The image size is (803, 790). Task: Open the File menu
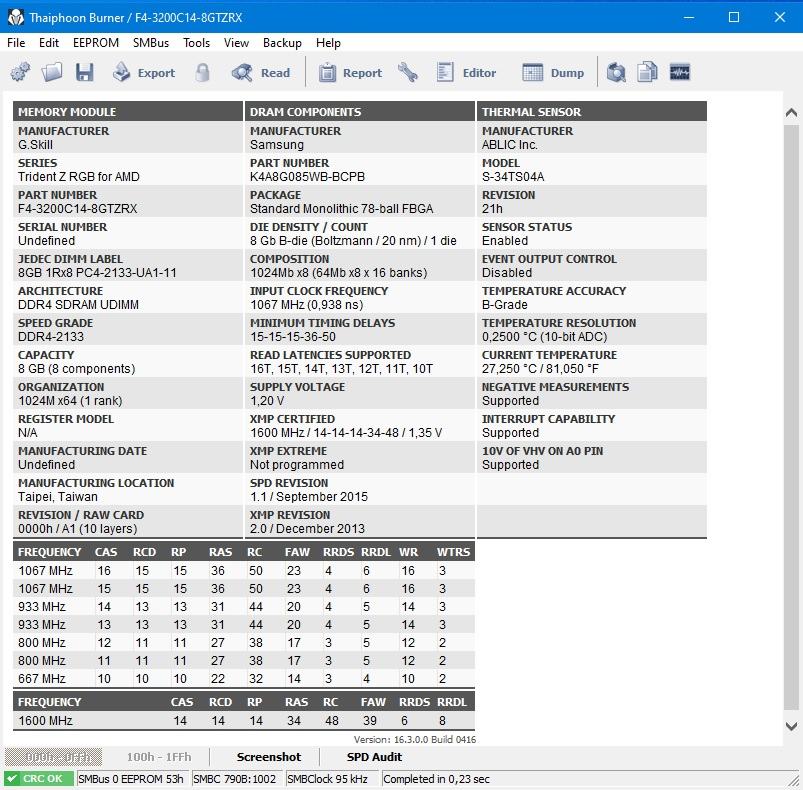16,43
